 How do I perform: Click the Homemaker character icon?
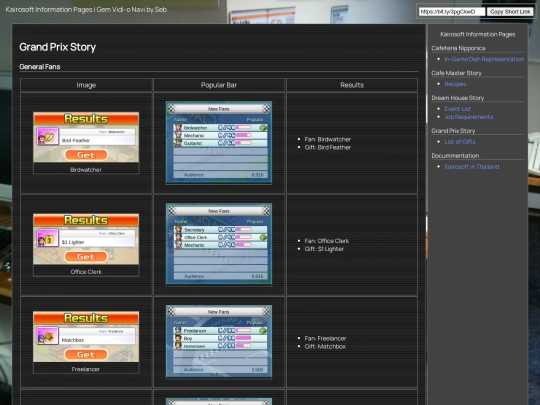coord(178,346)
